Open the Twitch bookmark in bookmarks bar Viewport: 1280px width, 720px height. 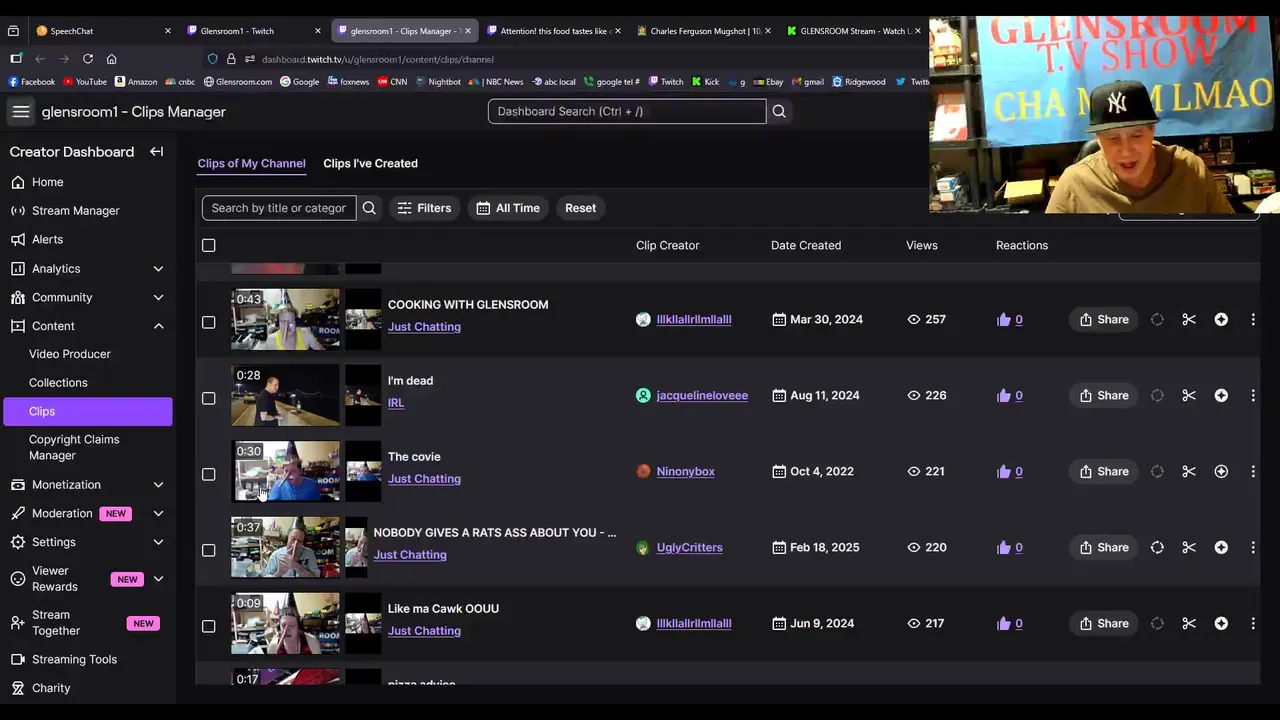(x=666, y=82)
